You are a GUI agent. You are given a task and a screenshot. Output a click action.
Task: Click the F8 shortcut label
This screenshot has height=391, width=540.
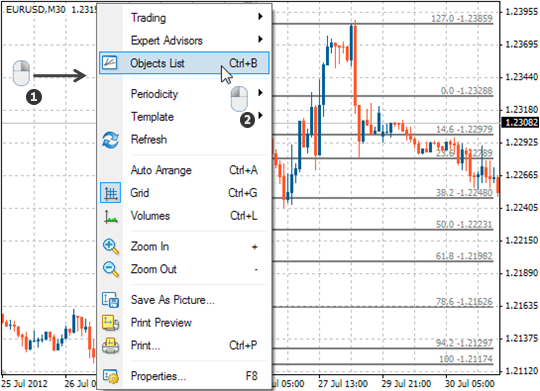point(252,376)
